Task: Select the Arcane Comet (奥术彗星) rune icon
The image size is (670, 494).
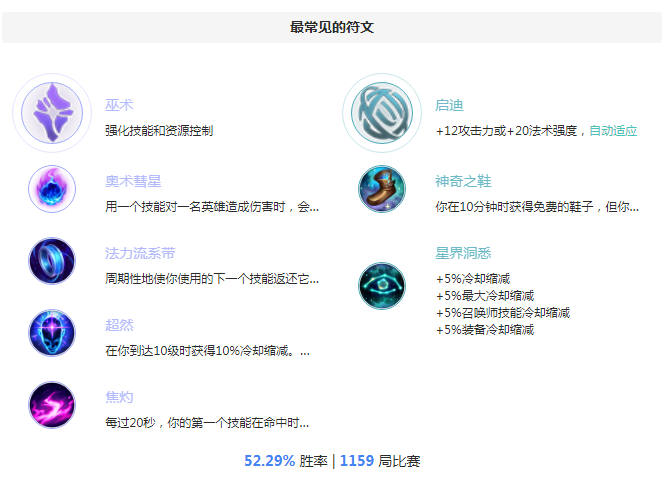Action: tap(52, 189)
